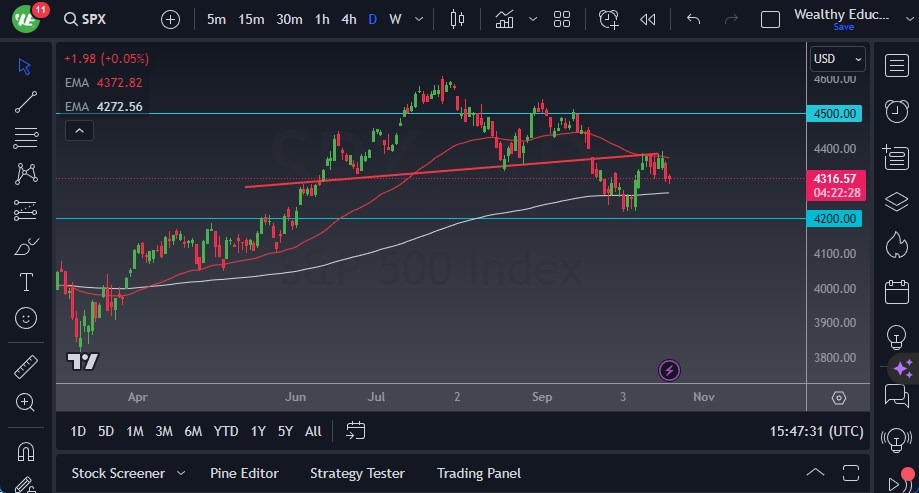The width and height of the screenshot is (919, 493).
Task: Open the USD currency dropdown
Action: click(835, 58)
